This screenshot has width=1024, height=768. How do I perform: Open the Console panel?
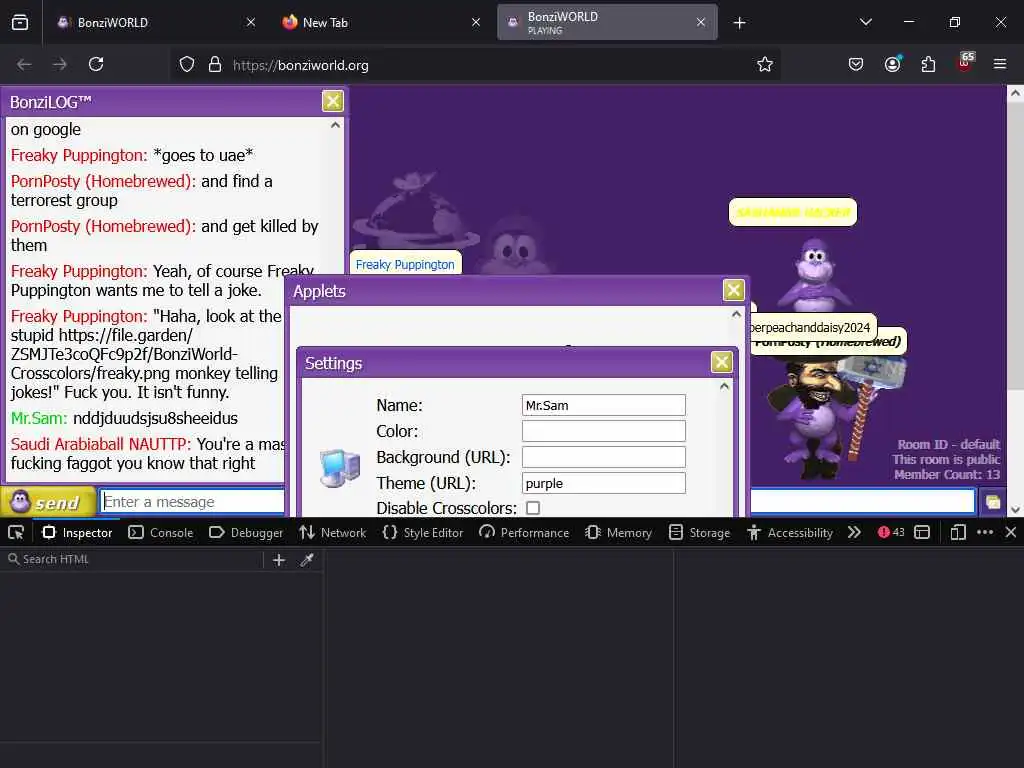pyautogui.click(x=161, y=532)
